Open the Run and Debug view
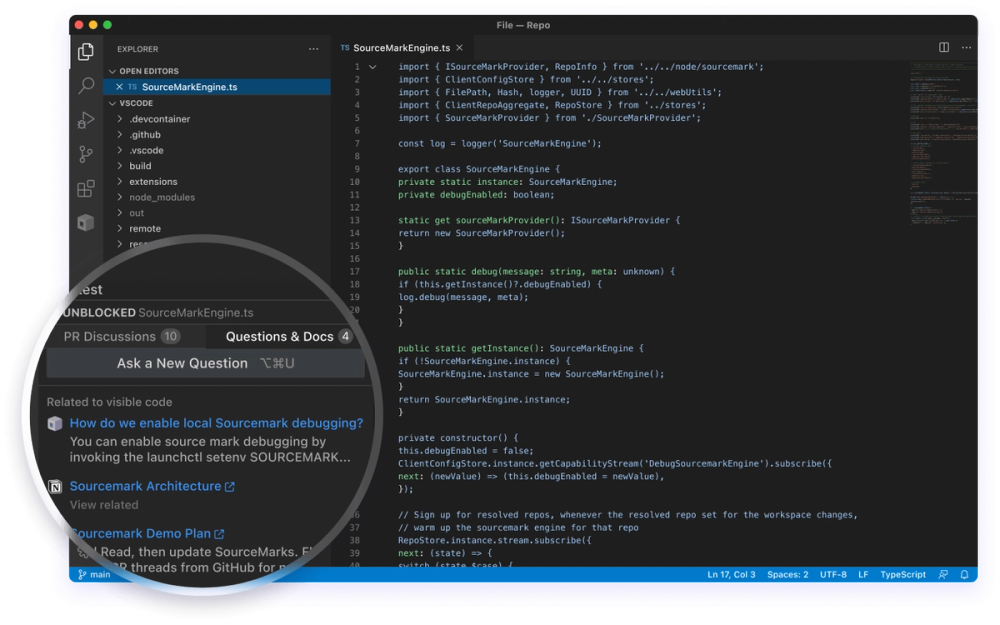 (x=85, y=120)
